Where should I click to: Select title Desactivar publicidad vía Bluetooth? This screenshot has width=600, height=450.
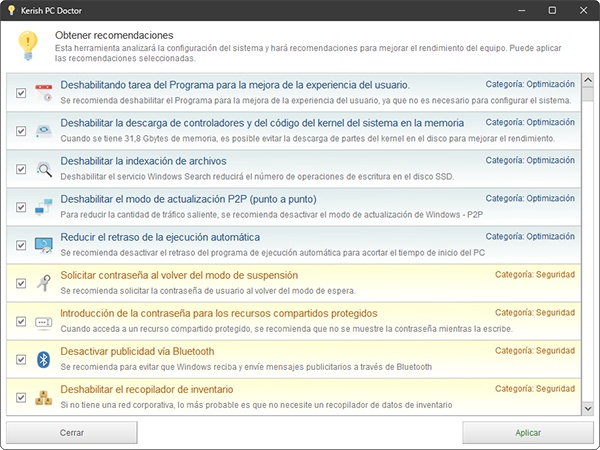(x=137, y=351)
